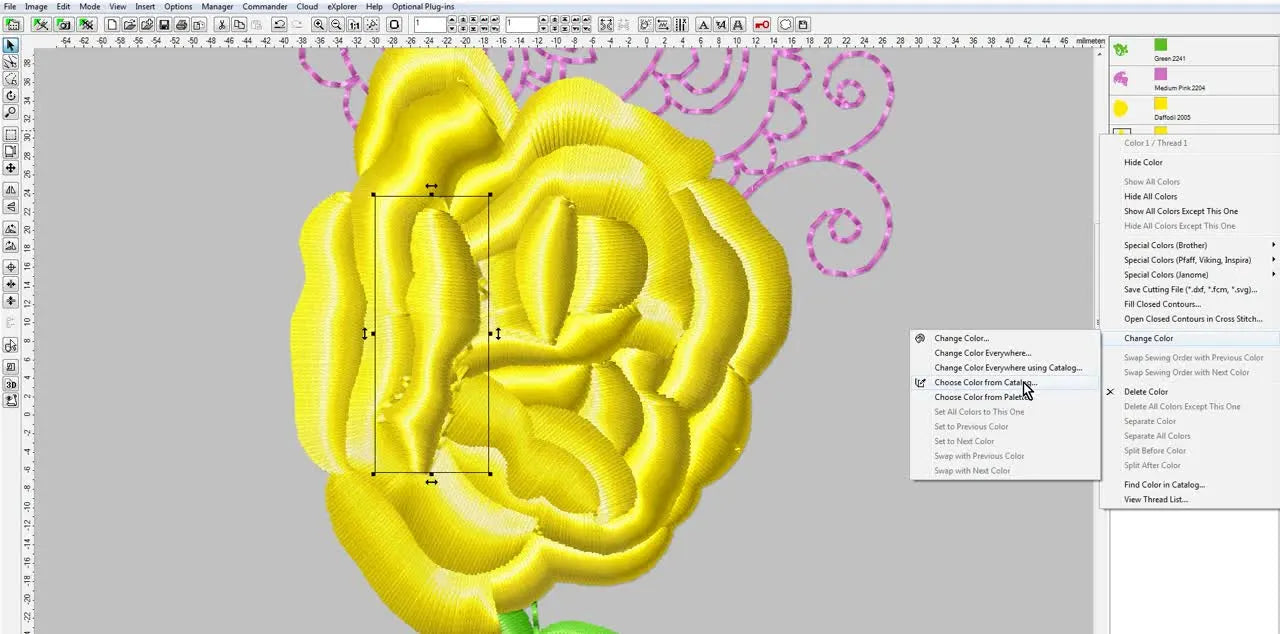
Task: Click the Undo arrow icon
Action: click(x=279, y=24)
